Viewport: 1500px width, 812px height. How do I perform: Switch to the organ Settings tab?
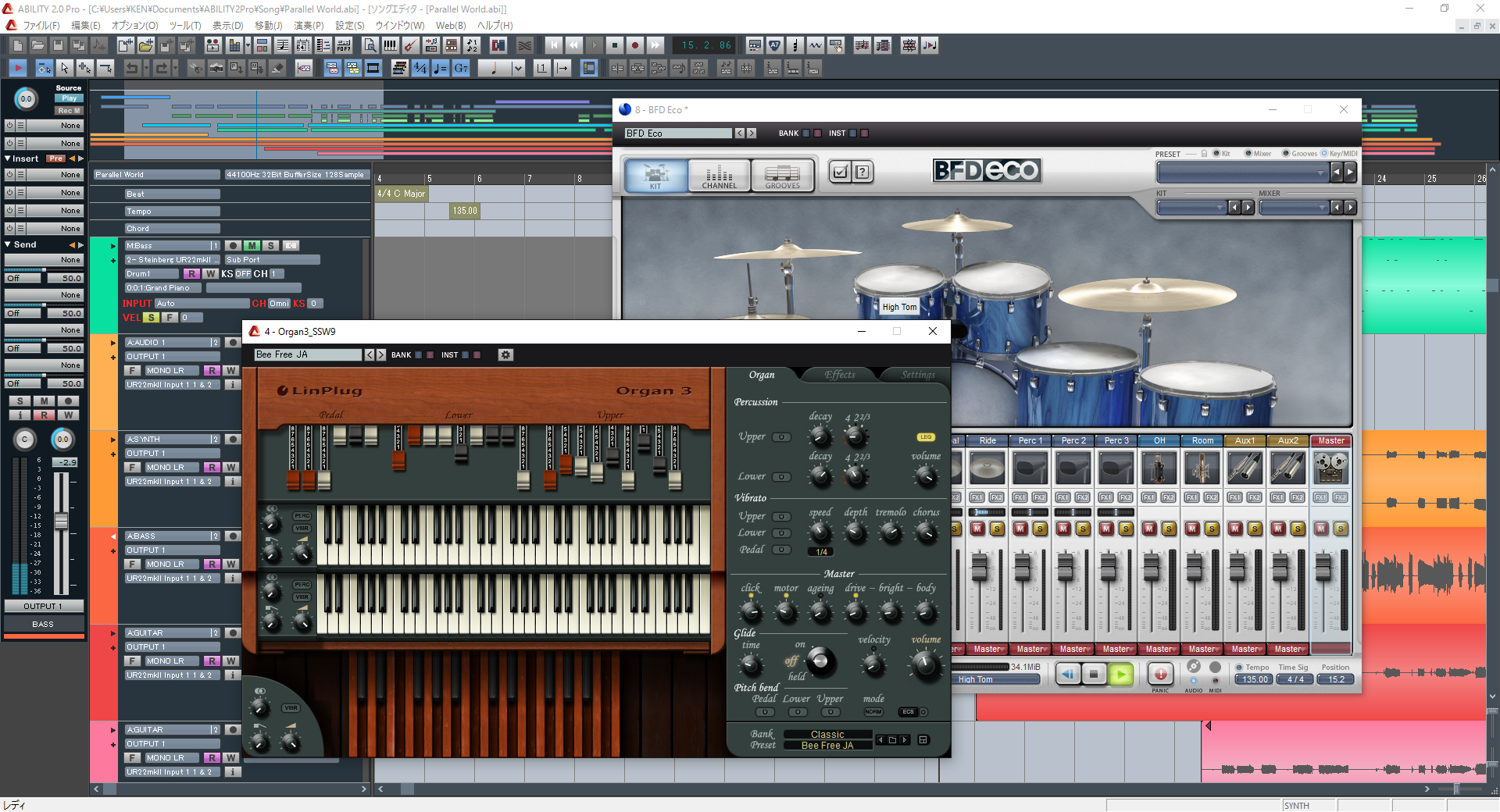(918, 375)
